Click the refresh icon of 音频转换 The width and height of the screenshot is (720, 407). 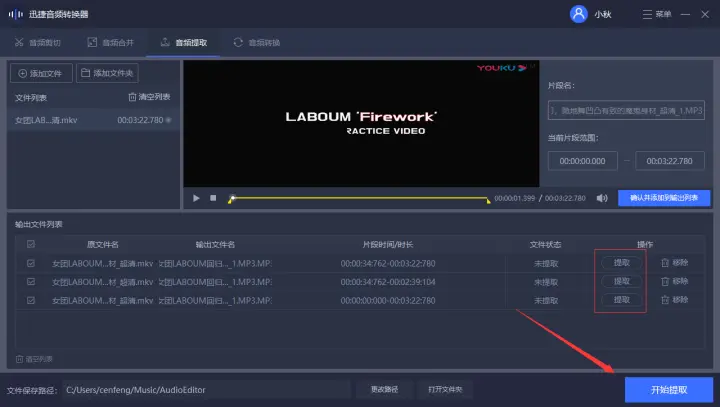point(238,42)
